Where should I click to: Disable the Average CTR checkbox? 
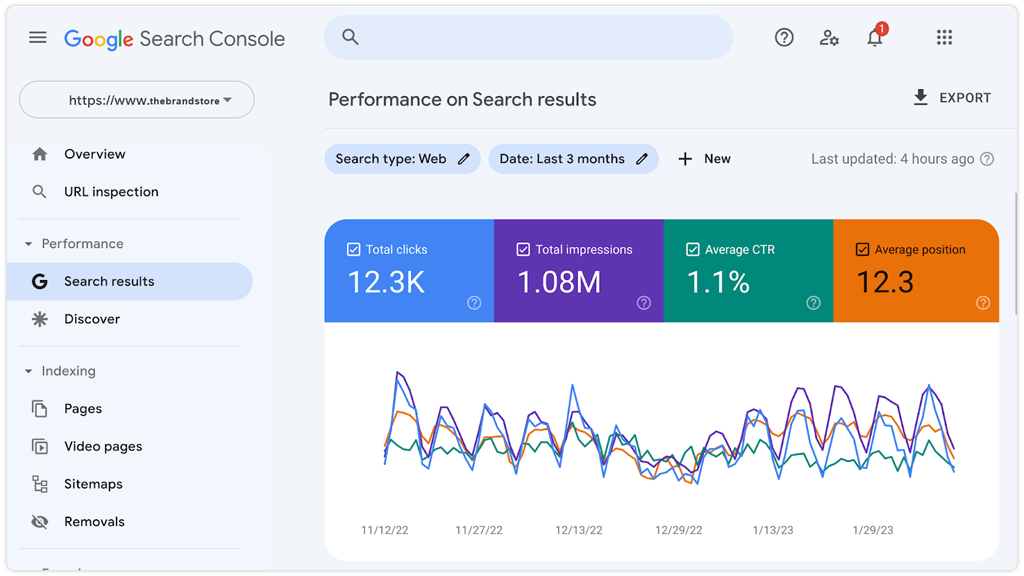pos(693,250)
